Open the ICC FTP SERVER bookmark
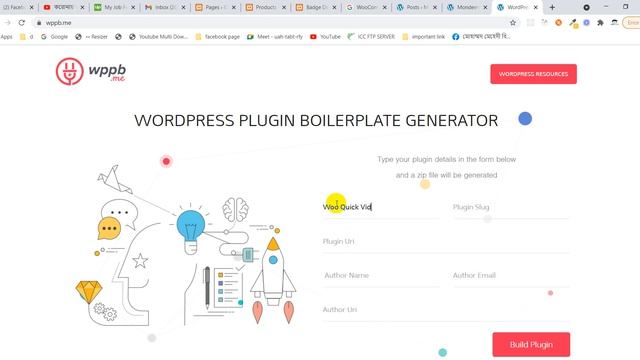 [x=371, y=37]
